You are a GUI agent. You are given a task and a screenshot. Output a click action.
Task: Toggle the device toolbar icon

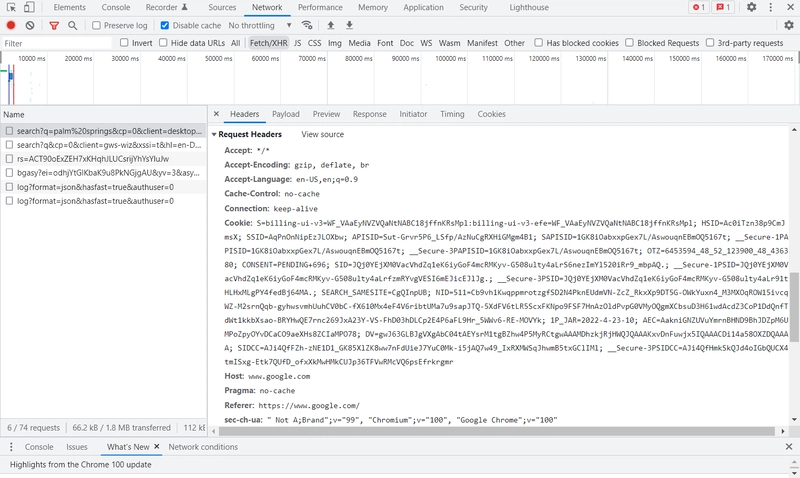click(x=29, y=7)
